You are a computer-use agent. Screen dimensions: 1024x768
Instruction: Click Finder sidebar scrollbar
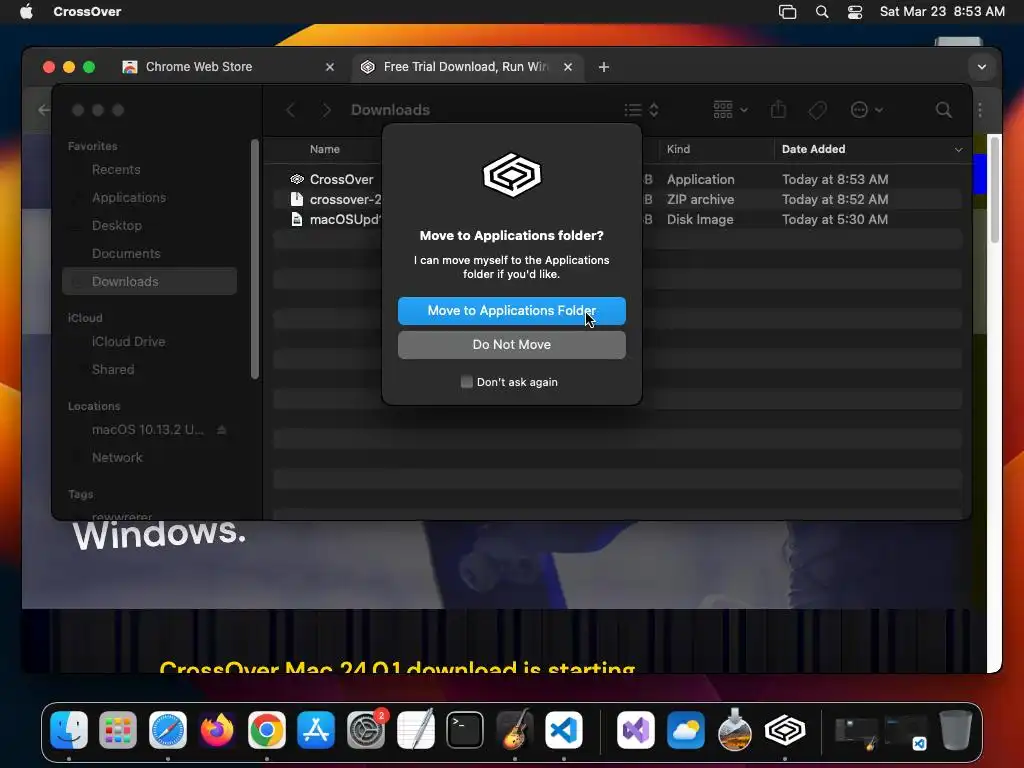pyautogui.click(x=255, y=259)
